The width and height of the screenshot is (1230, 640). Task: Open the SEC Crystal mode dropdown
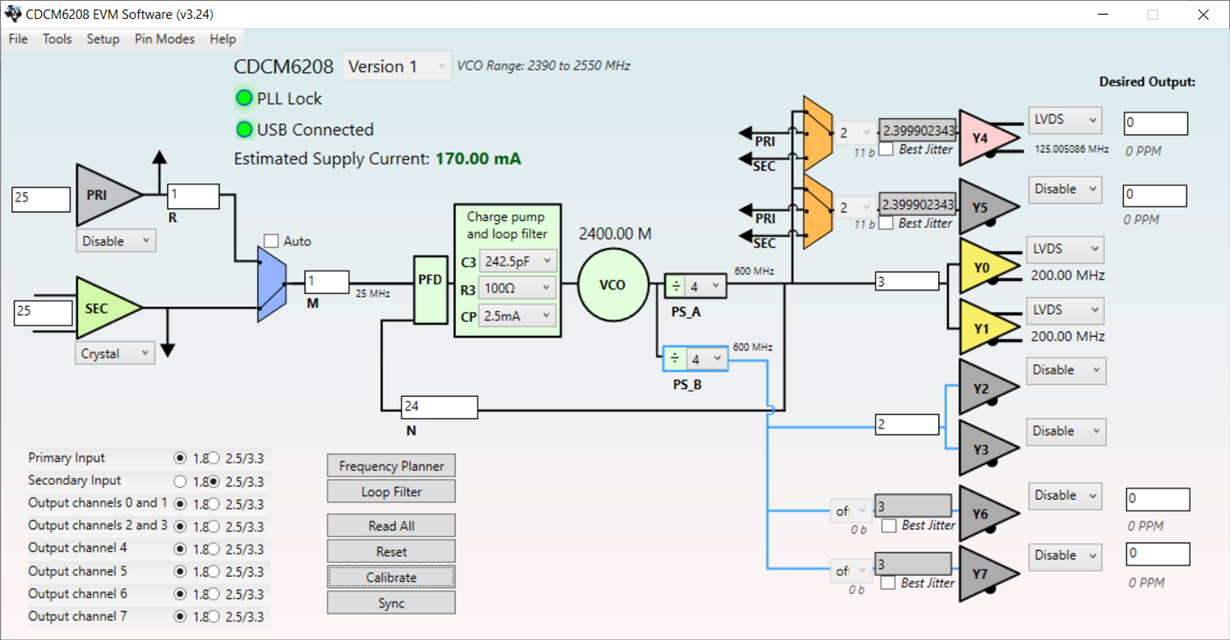point(116,353)
